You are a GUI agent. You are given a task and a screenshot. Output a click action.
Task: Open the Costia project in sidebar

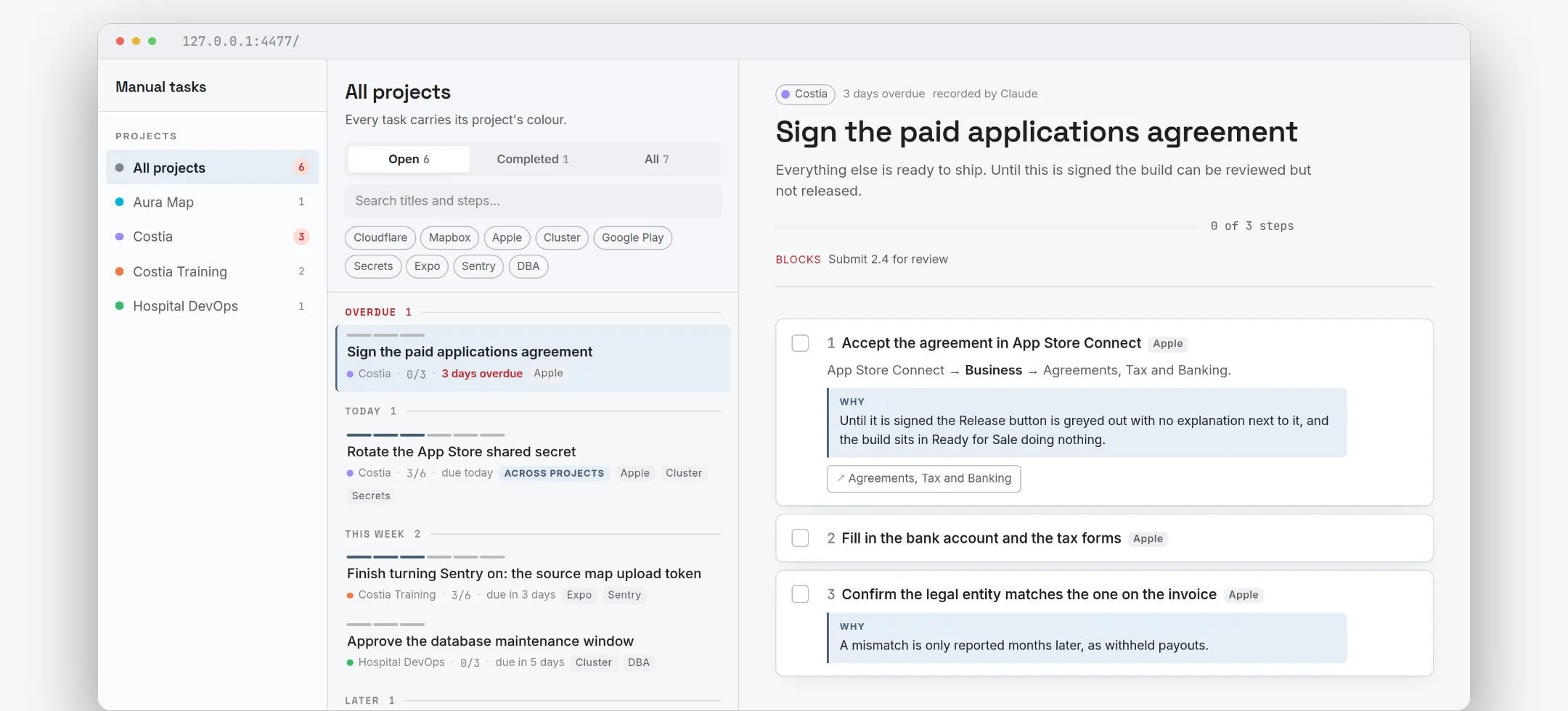point(212,237)
